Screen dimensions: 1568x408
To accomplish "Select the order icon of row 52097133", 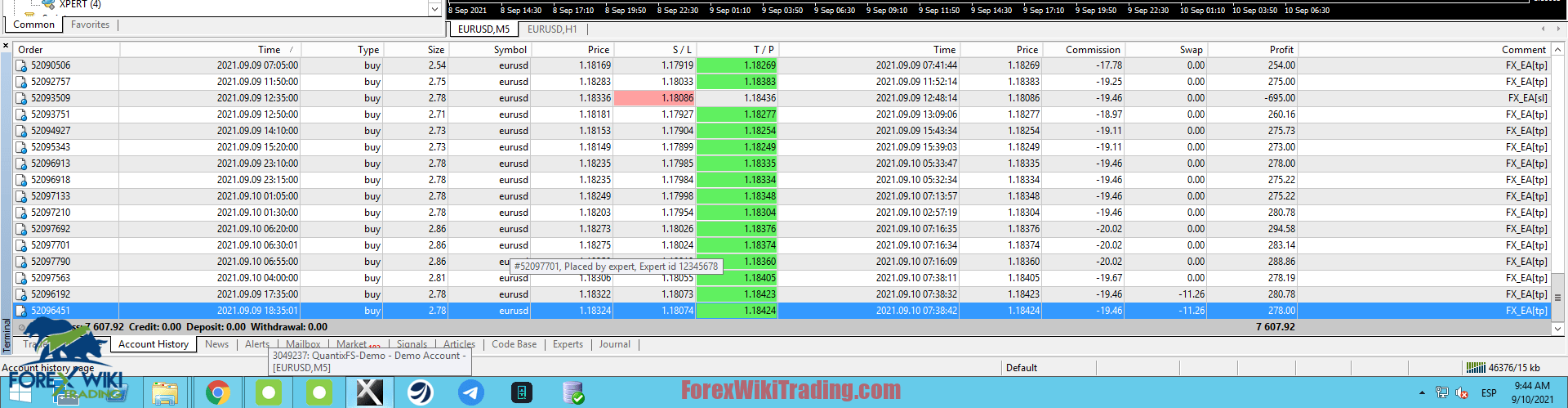I will click(x=21, y=196).
